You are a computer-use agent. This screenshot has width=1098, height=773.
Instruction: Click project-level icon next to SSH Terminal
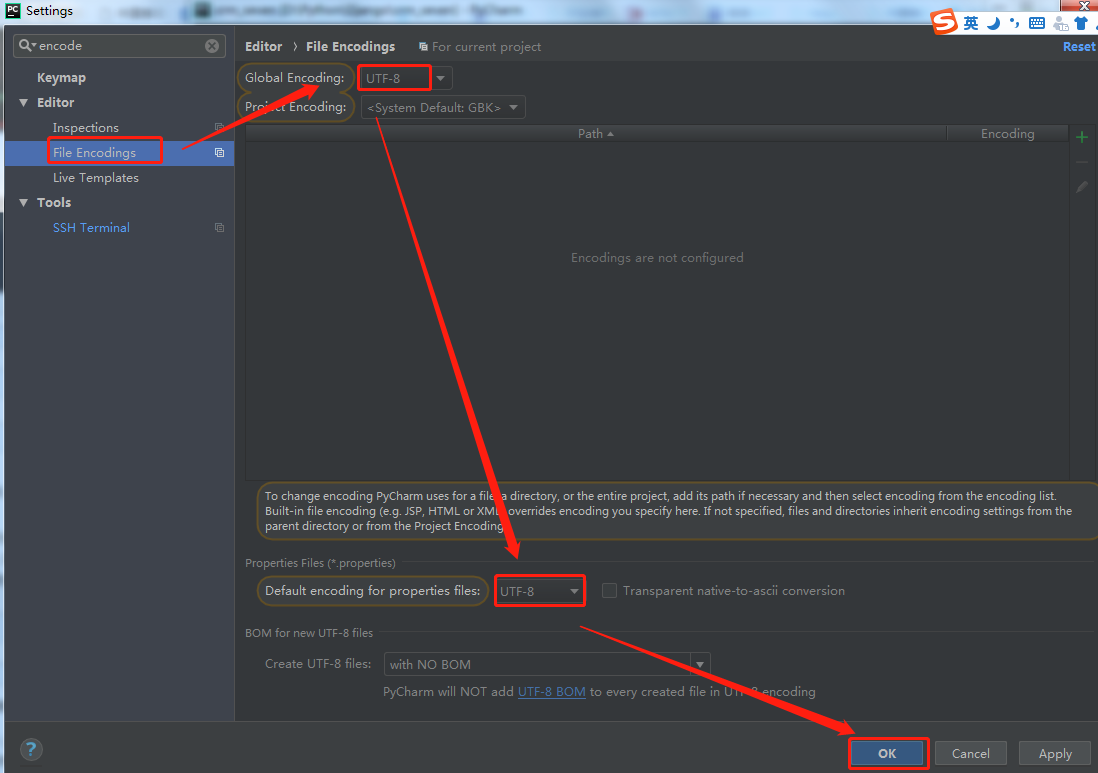(219, 228)
